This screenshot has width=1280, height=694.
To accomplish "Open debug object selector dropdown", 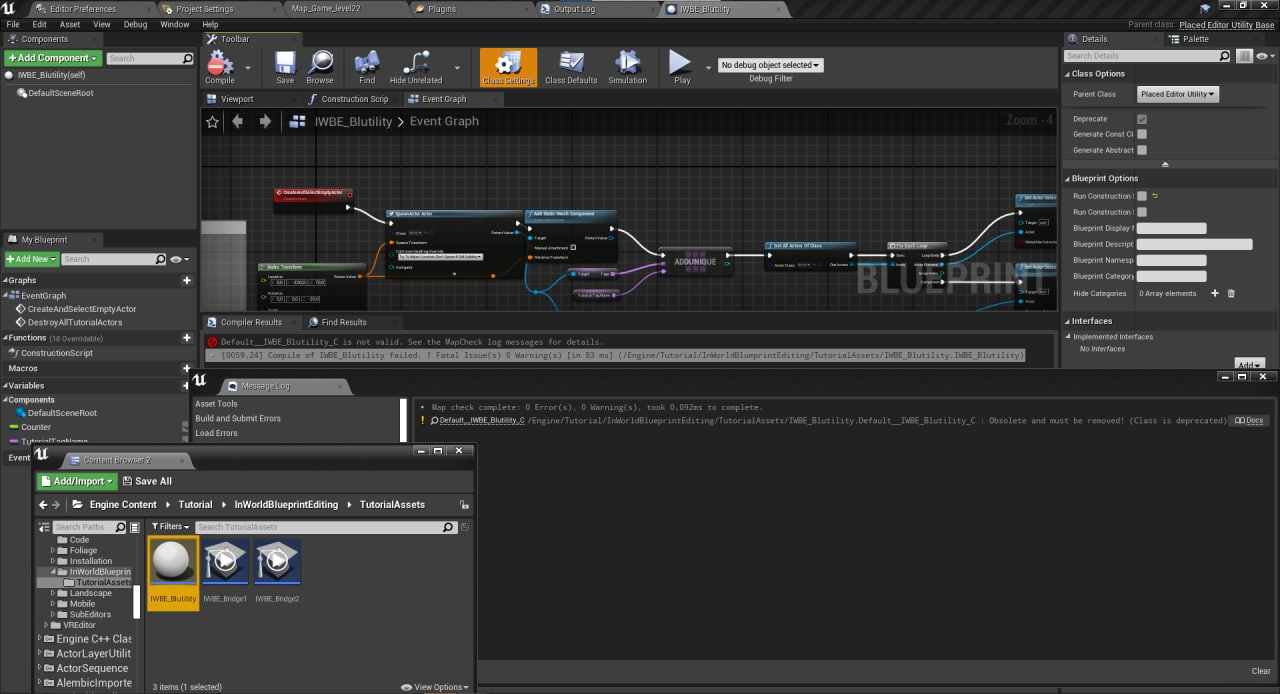I will point(770,65).
